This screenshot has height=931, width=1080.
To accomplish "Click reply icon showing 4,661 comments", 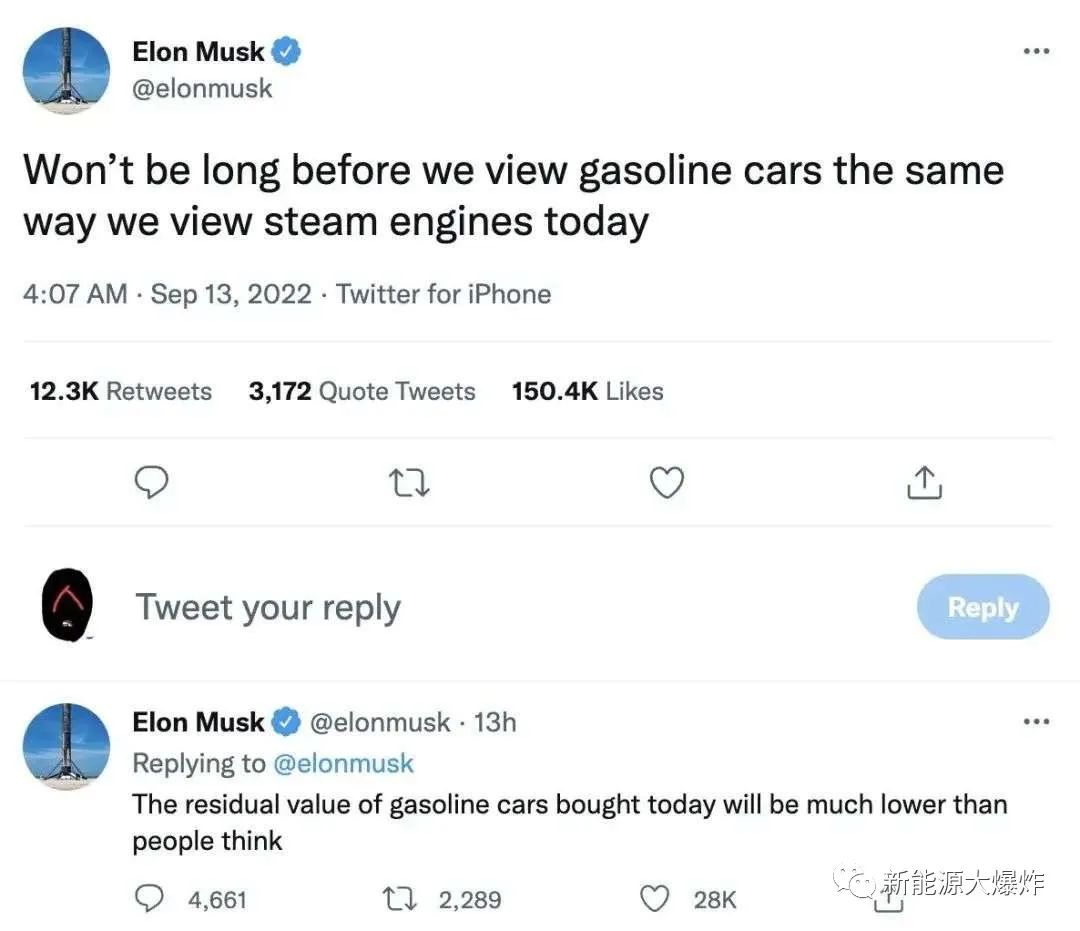I will pyautogui.click(x=150, y=899).
